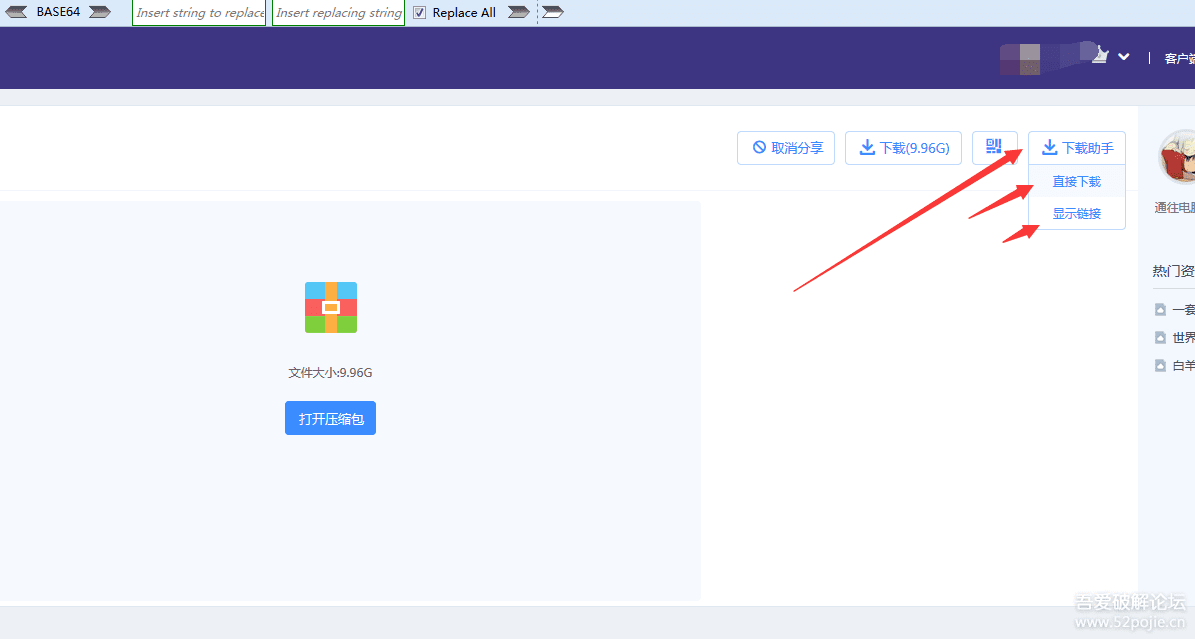Select 直接下载 from the dropdown menu
Screen dimensions: 1195x639
[1076, 181]
